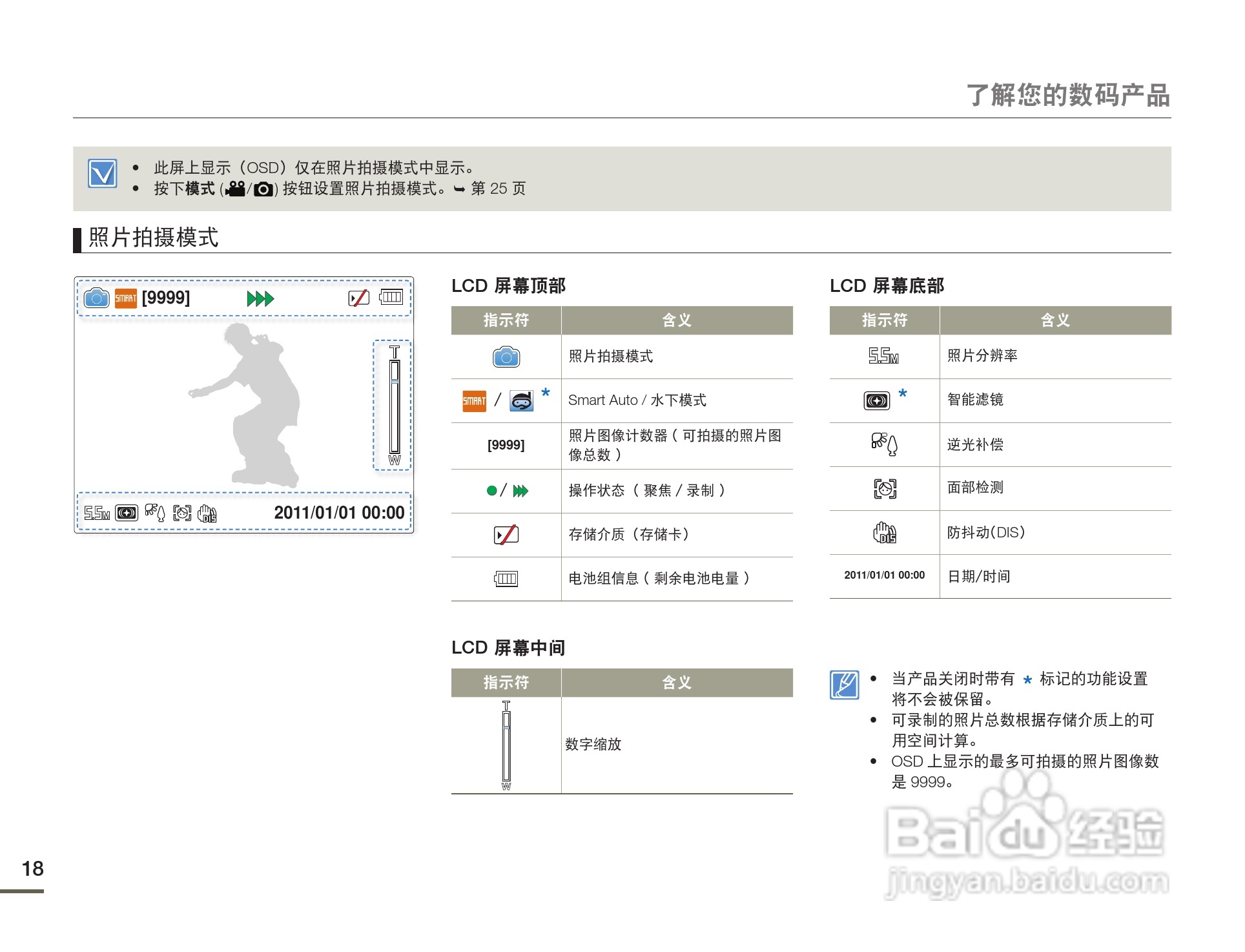Click the 'LCD 屏幕底部' table heading
The image size is (1245, 952).
pos(887,286)
